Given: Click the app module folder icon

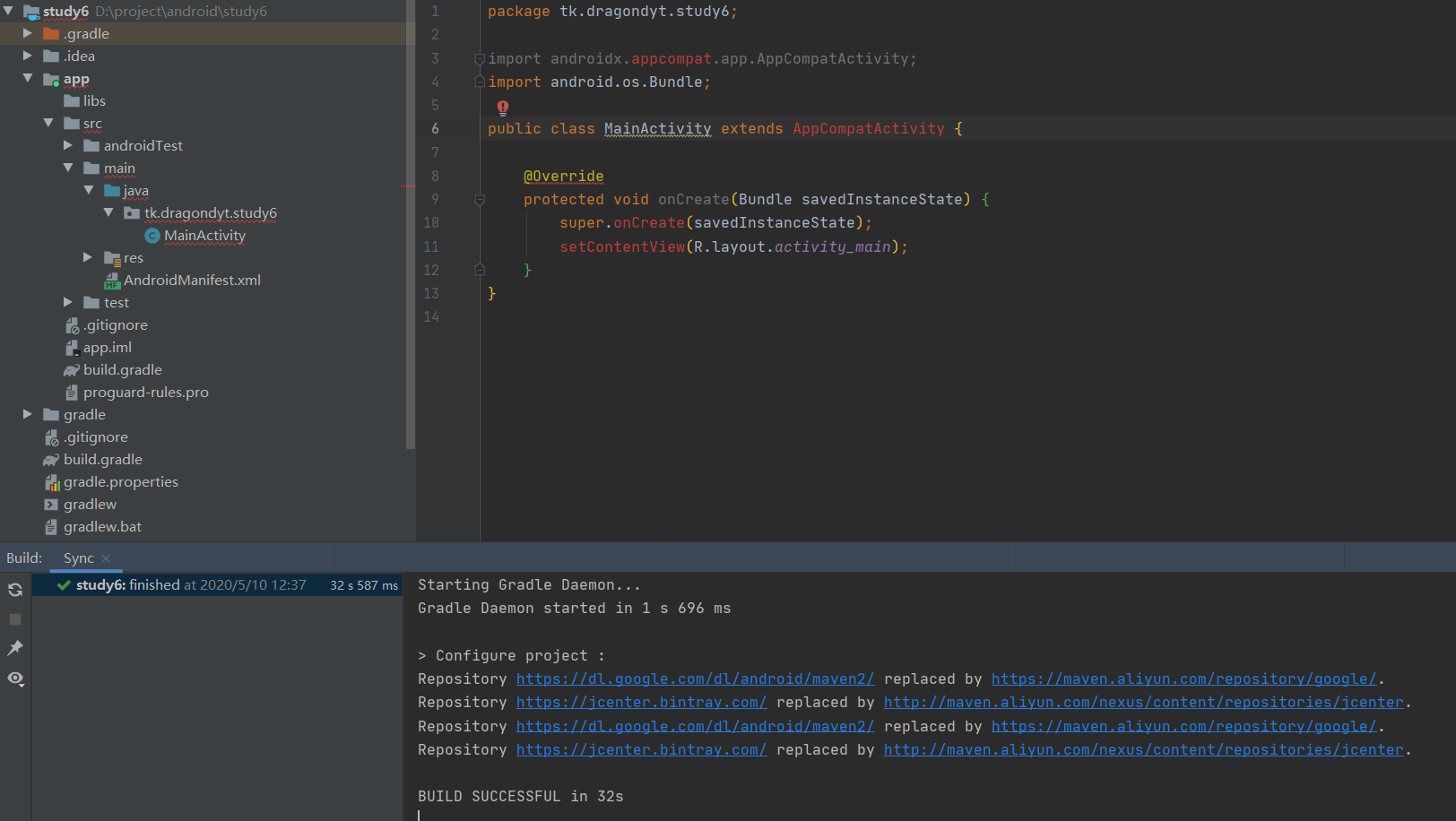Looking at the screenshot, I should (x=51, y=79).
